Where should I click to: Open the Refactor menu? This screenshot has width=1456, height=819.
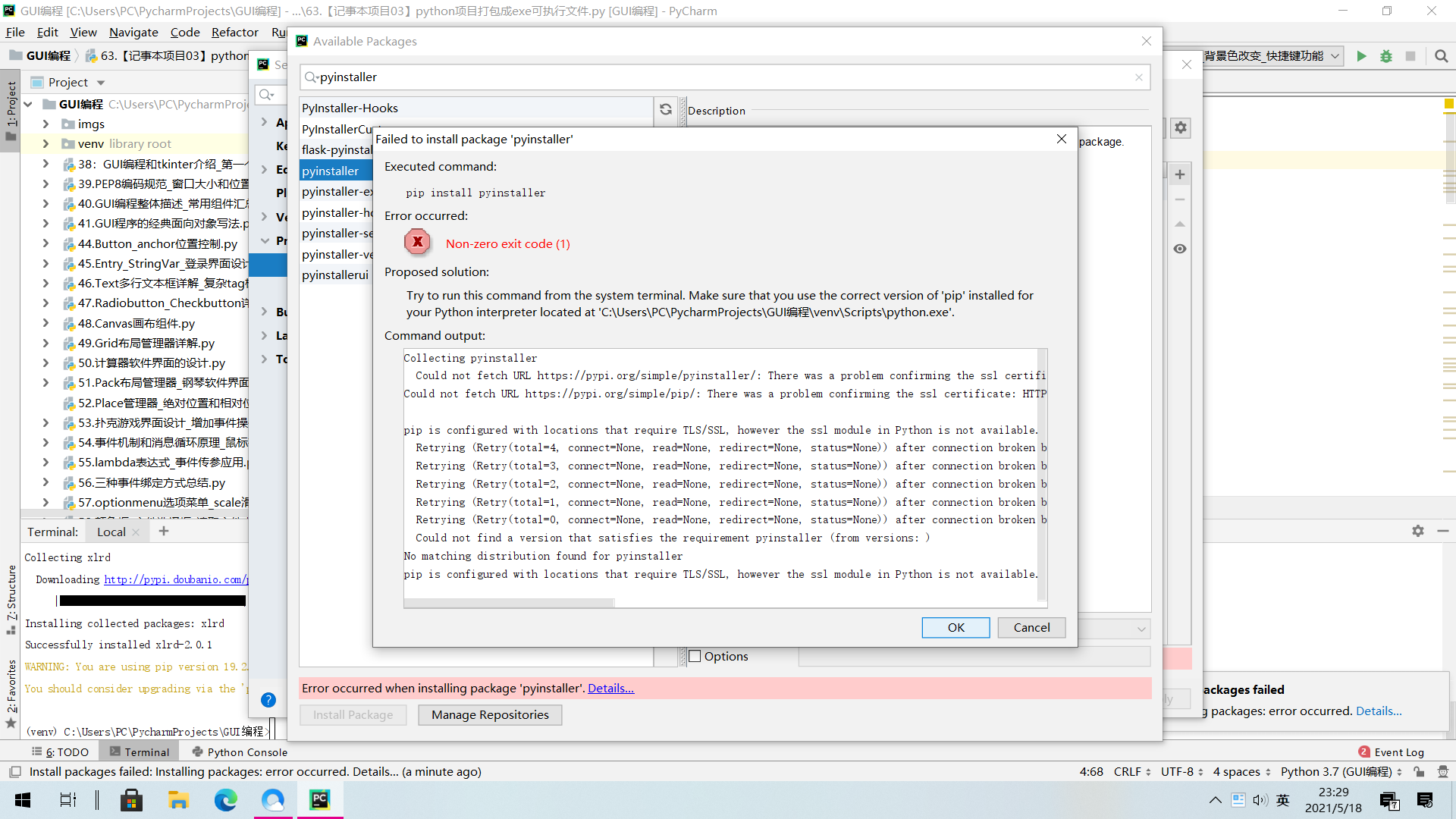click(234, 32)
